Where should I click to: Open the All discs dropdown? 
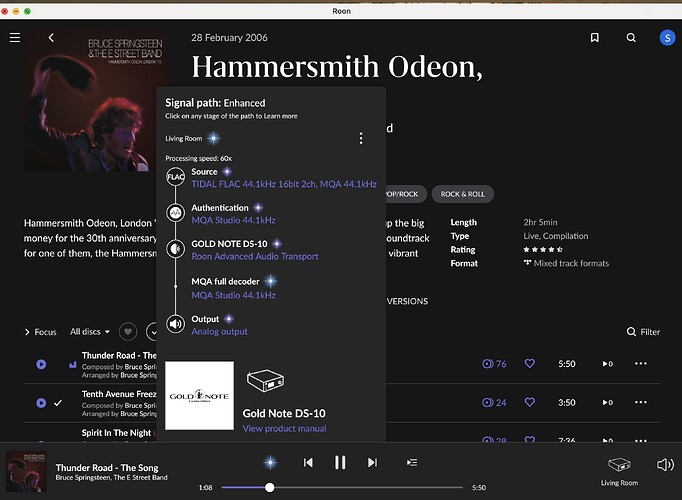[x=90, y=332]
